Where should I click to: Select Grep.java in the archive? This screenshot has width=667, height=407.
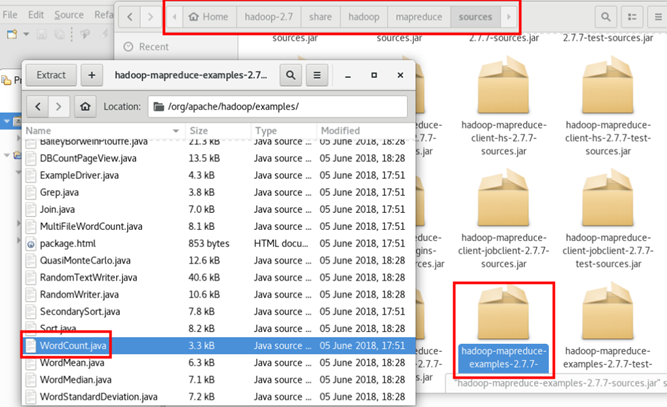219,192
